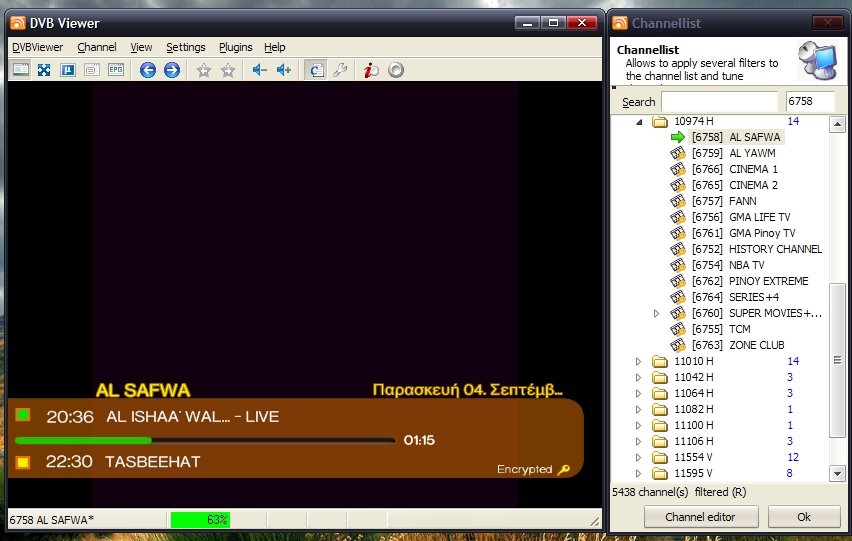Select channel [6761] GMA Pinoy TV
Viewport: 852px width, 541px height.
(743, 233)
